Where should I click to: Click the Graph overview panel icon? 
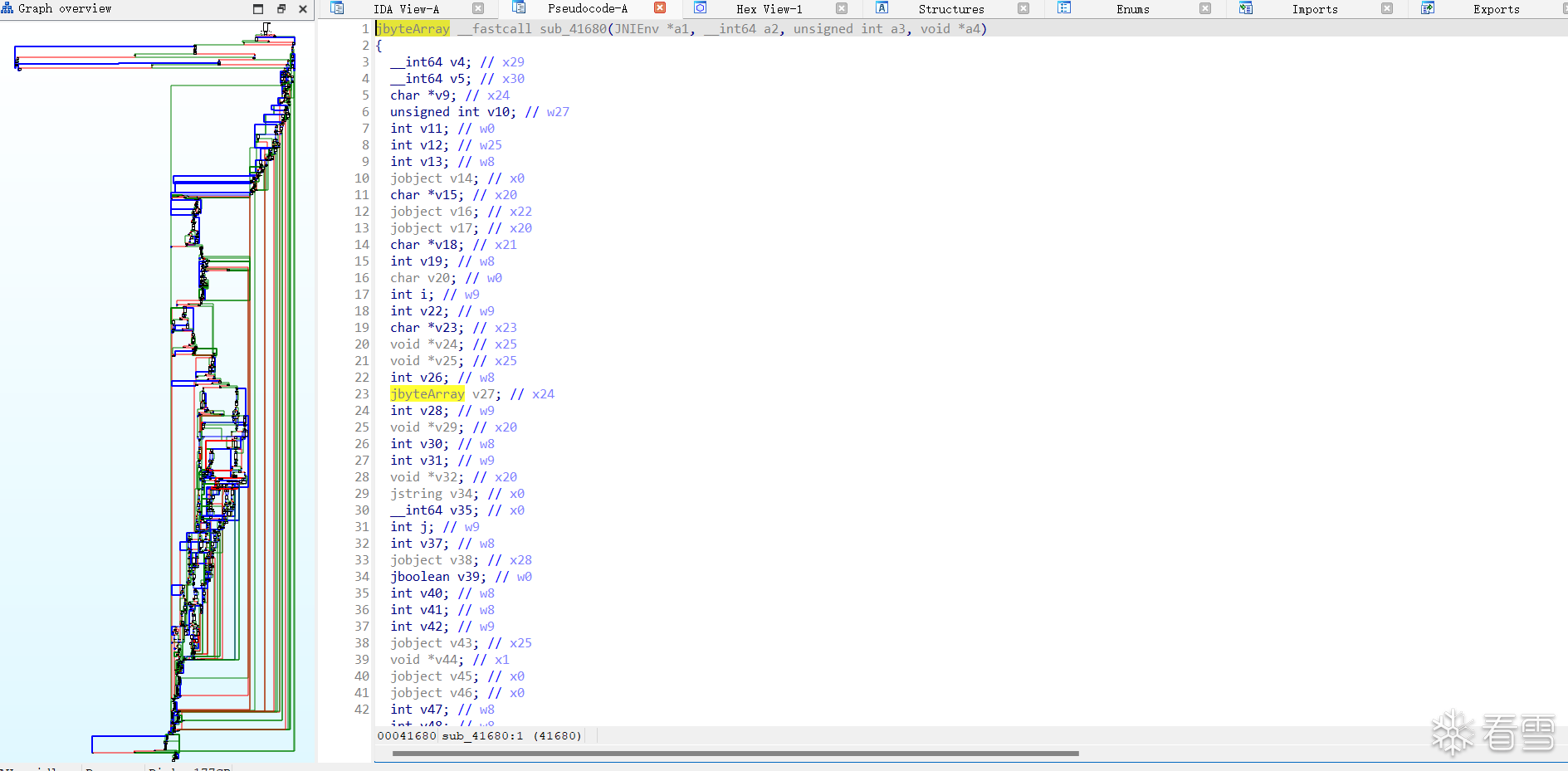point(7,8)
